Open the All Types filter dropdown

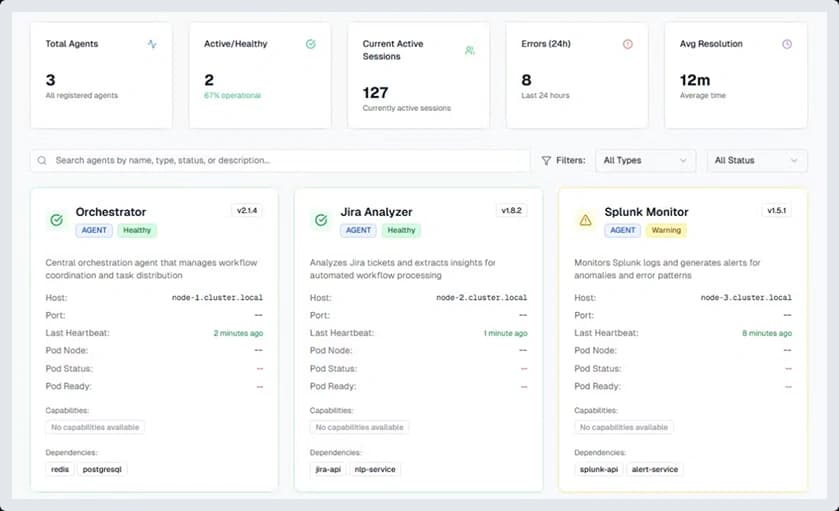(645, 161)
